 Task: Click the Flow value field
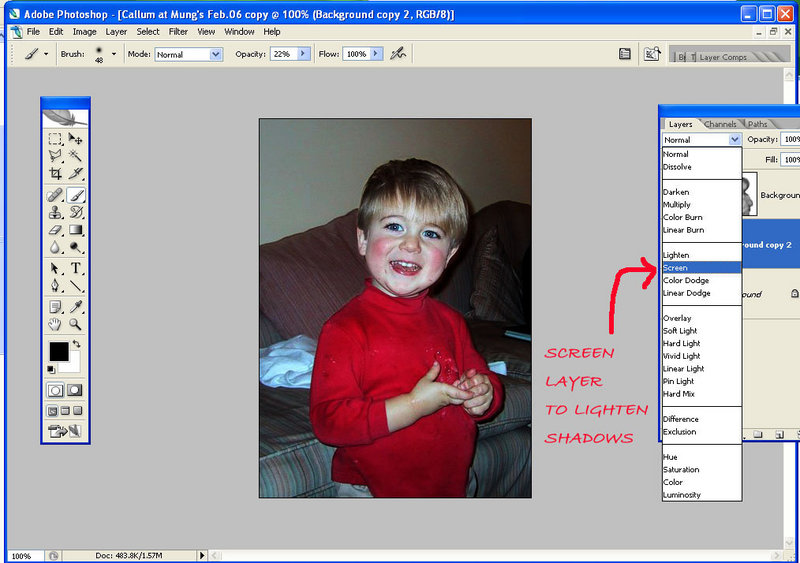(356, 54)
